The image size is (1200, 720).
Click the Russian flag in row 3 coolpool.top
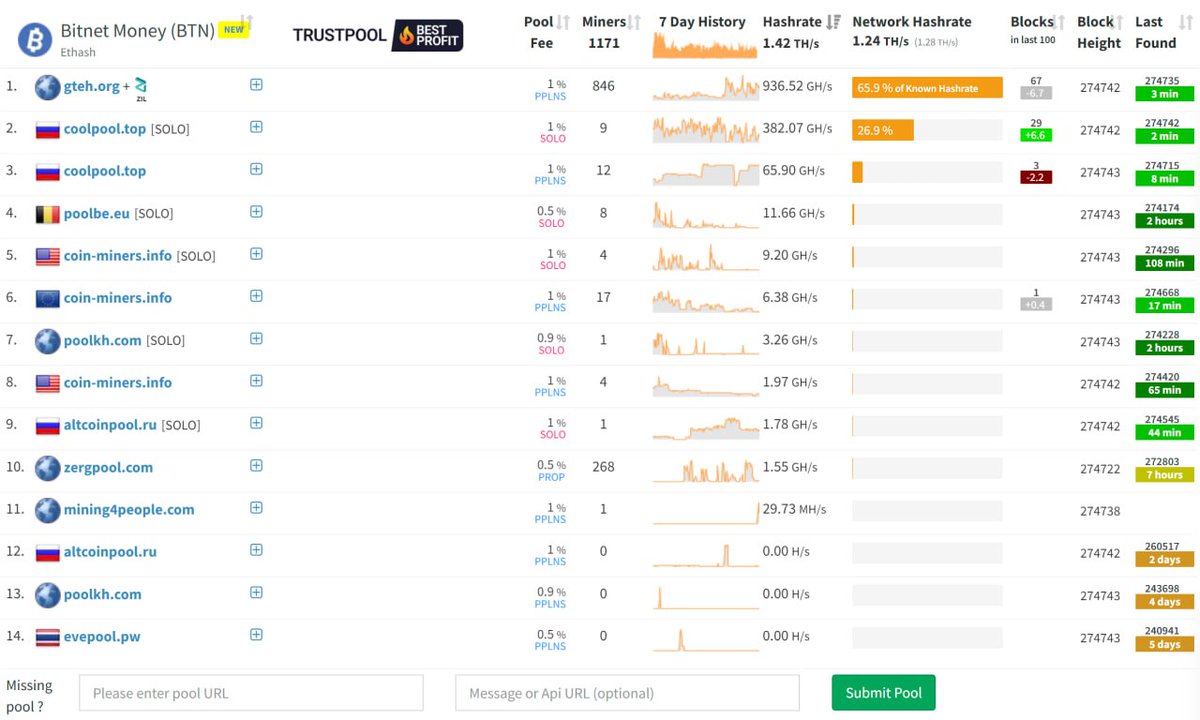click(x=48, y=171)
